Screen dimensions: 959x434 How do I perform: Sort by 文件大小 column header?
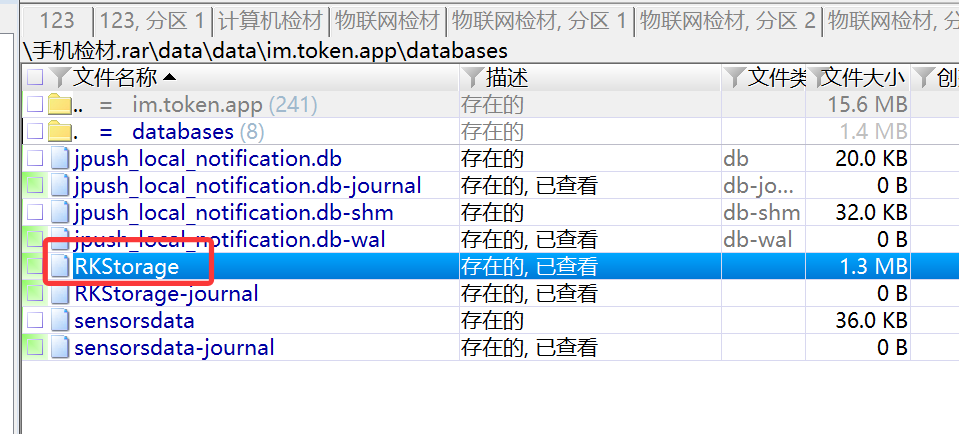[863, 78]
